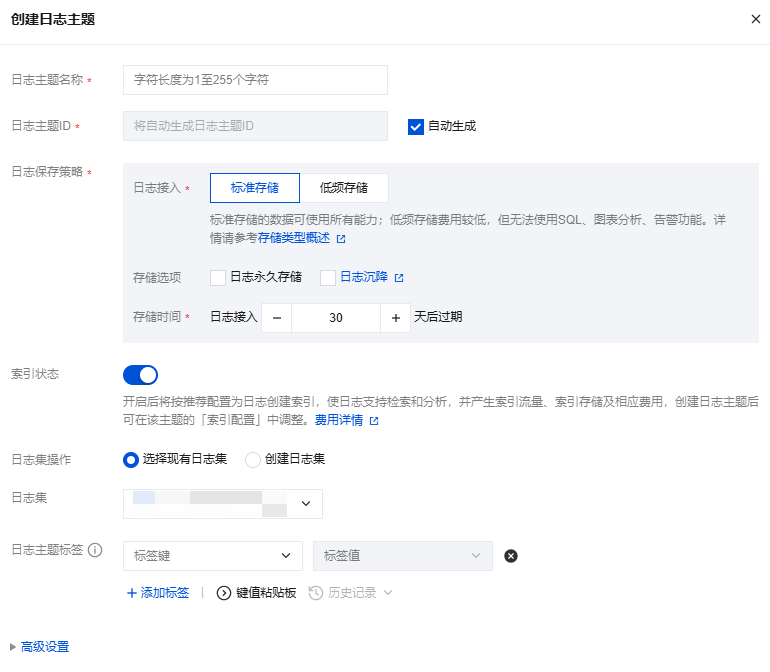Image resolution: width=770 pixels, height=672 pixels.
Task: Open the 标签键 dropdown
Action: click(213, 556)
